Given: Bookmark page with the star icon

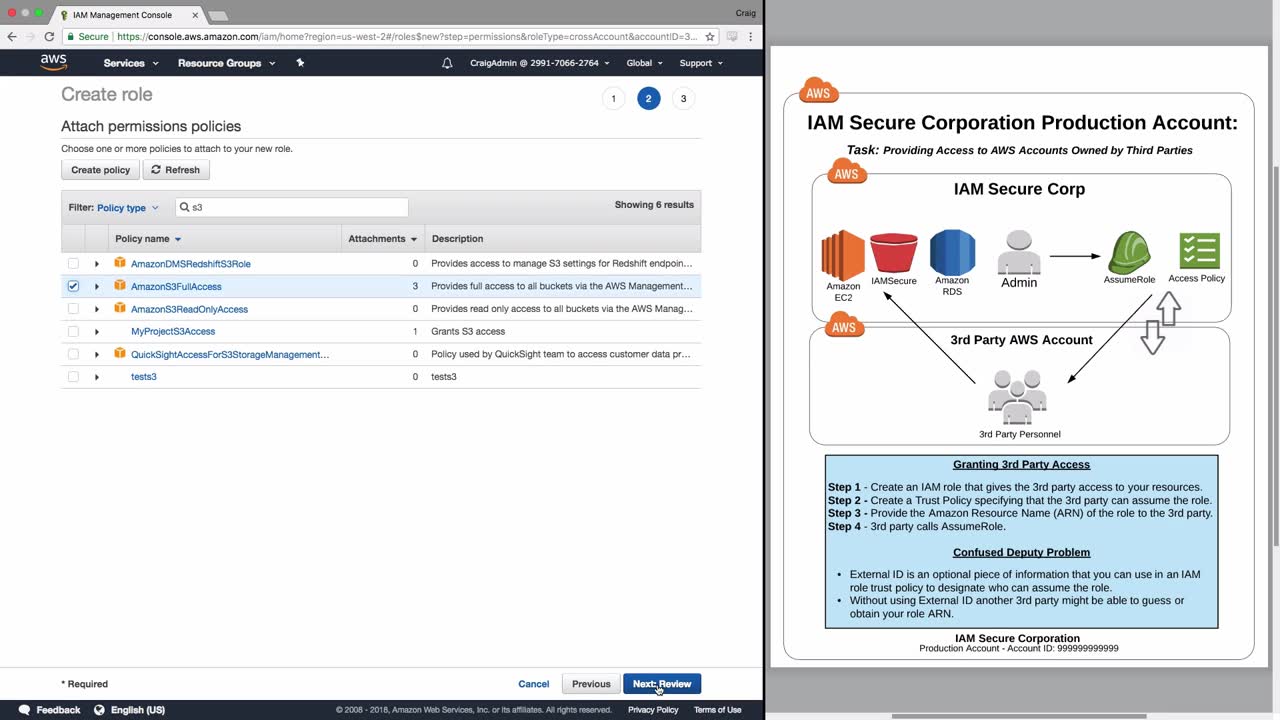Looking at the screenshot, I should coord(710,37).
